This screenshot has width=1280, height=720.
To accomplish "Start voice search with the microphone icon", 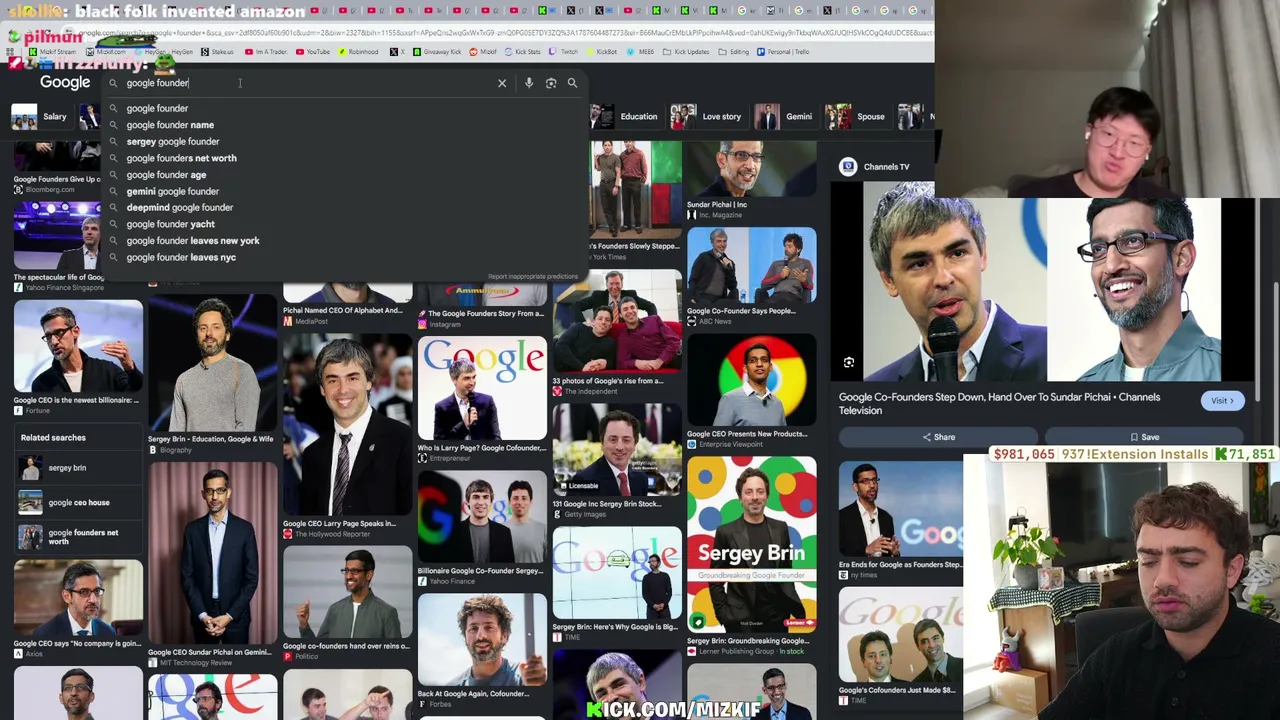I will tap(529, 83).
